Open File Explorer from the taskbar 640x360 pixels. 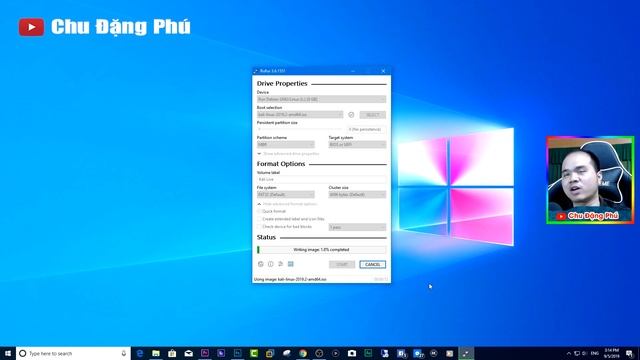click(156, 353)
